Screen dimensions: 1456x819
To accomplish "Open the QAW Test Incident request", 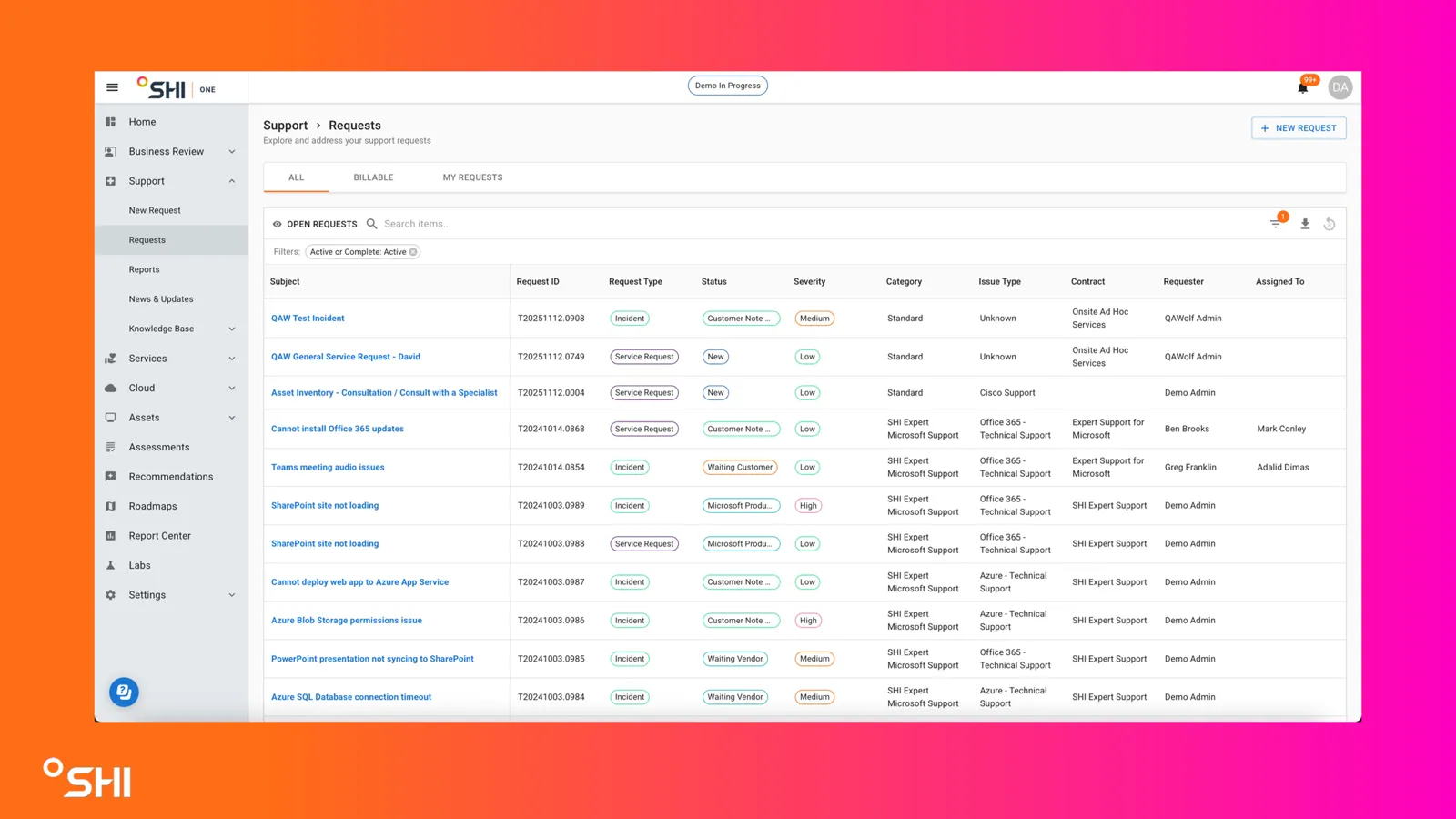I will coord(308,318).
